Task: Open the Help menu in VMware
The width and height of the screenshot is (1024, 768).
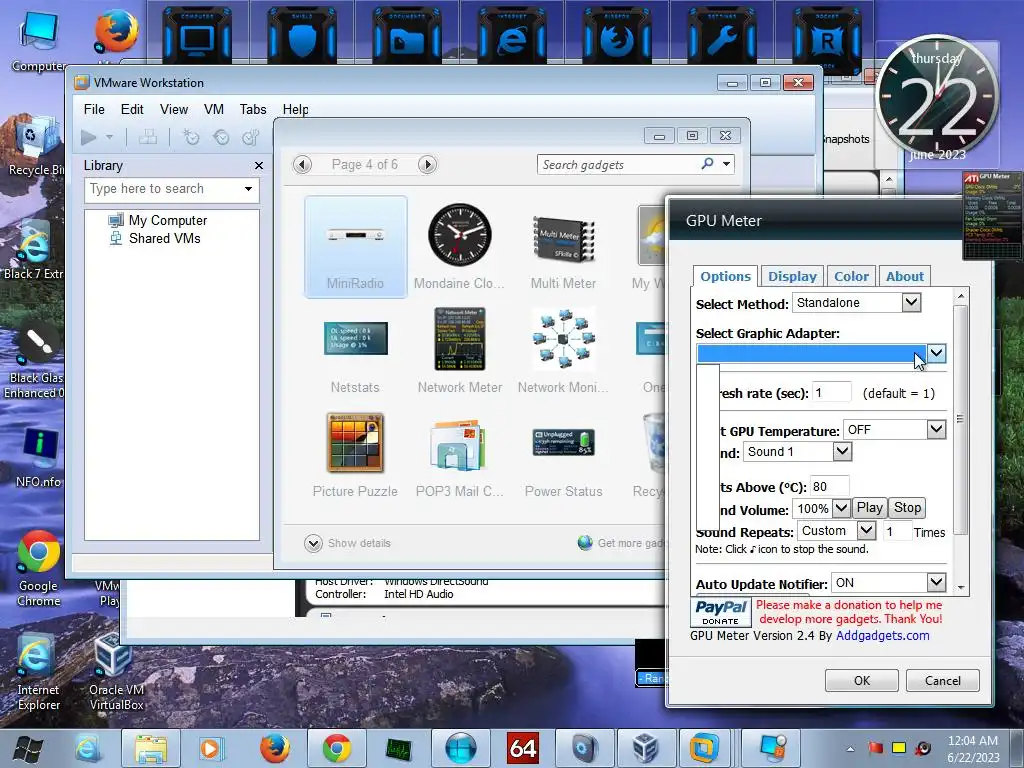Action: (295, 109)
